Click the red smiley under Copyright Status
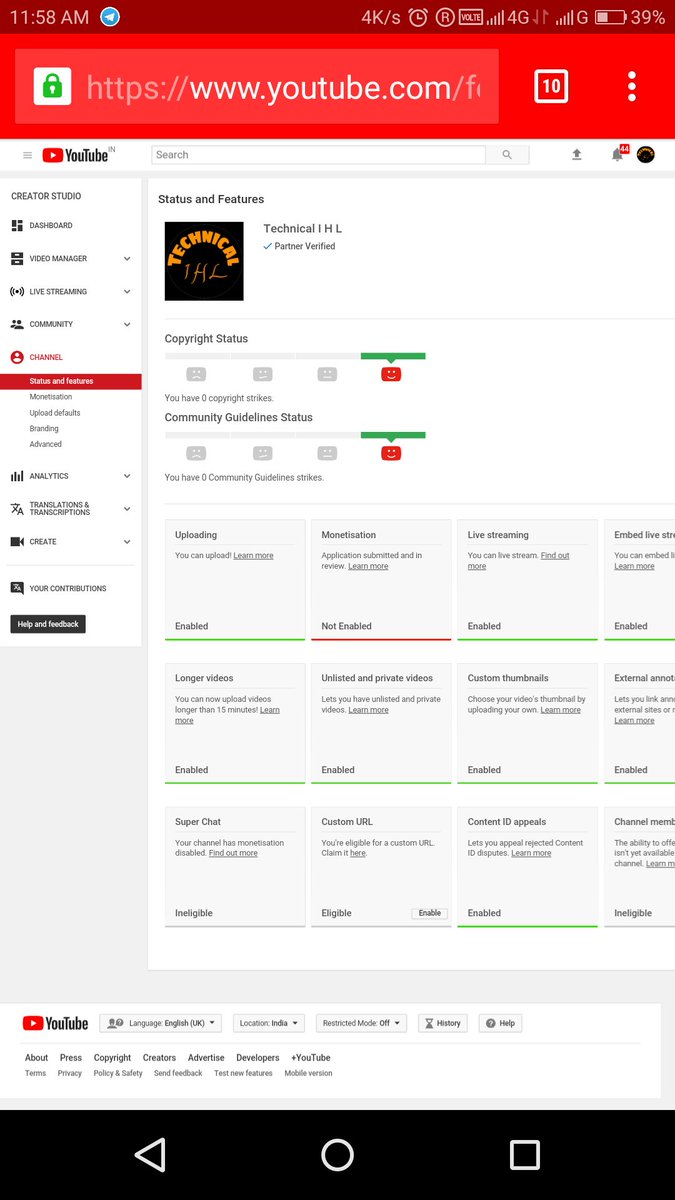Viewport: 675px width, 1200px height. (x=391, y=374)
